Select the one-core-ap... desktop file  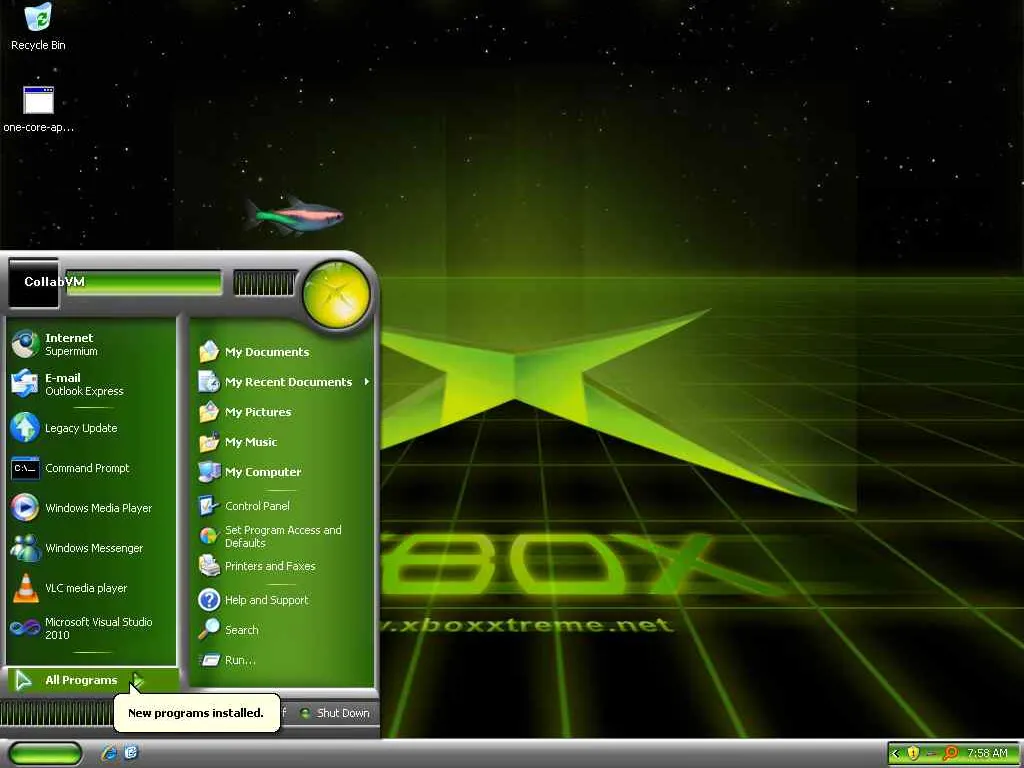pos(38,109)
